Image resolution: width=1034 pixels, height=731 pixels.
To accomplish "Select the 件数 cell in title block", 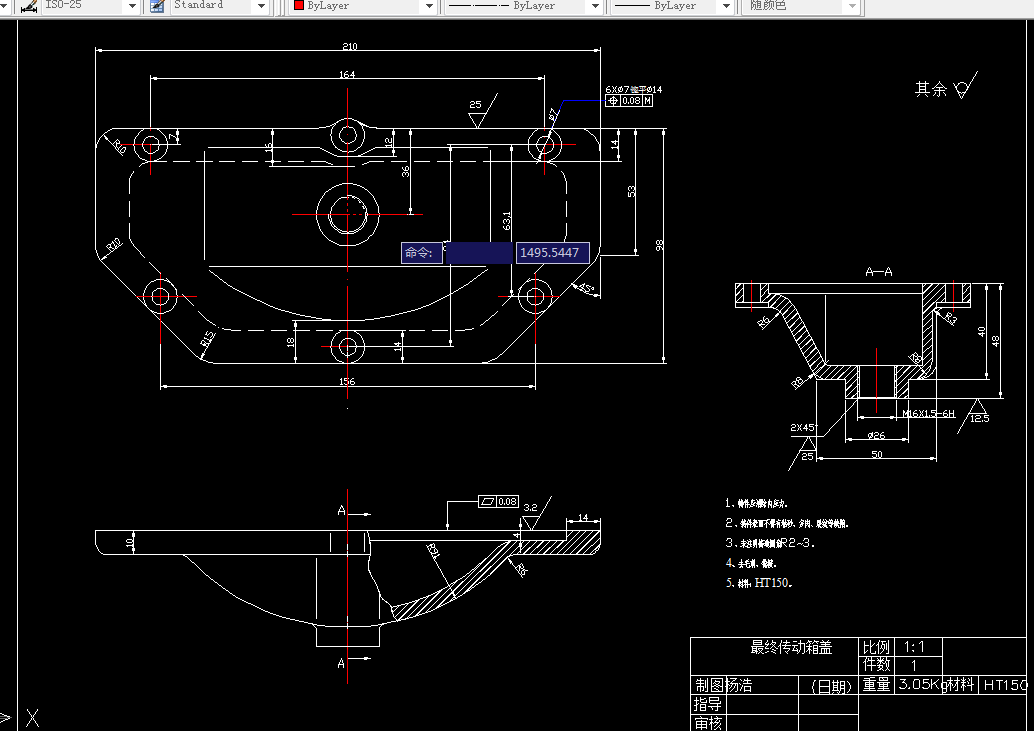I will pos(876,664).
